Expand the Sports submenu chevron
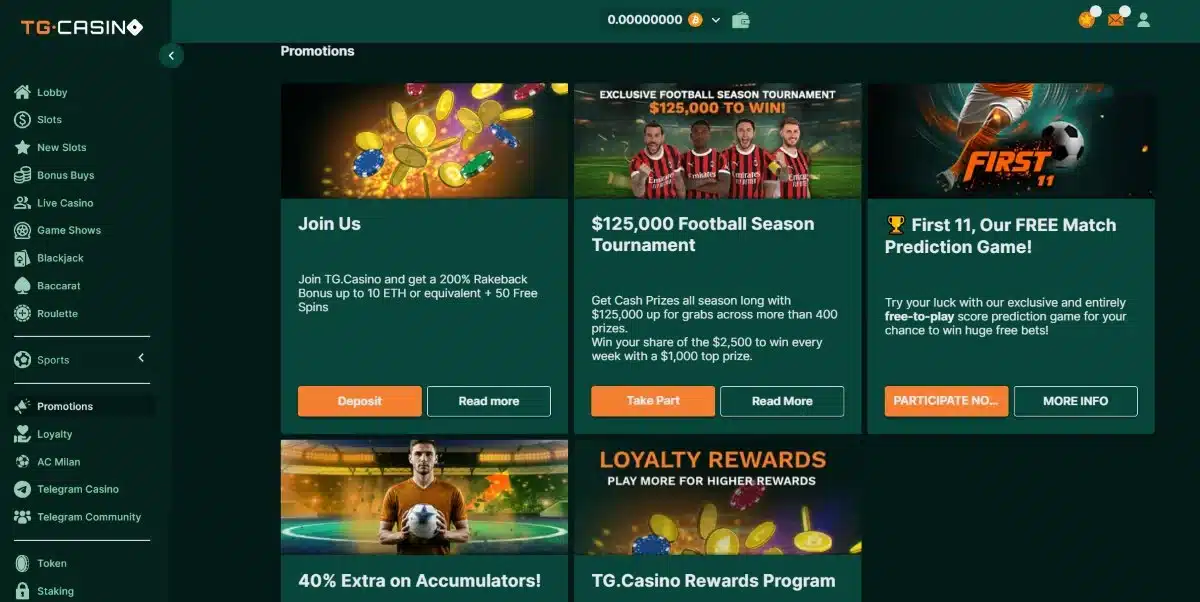The width and height of the screenshot is (1200, 602). 141,358
